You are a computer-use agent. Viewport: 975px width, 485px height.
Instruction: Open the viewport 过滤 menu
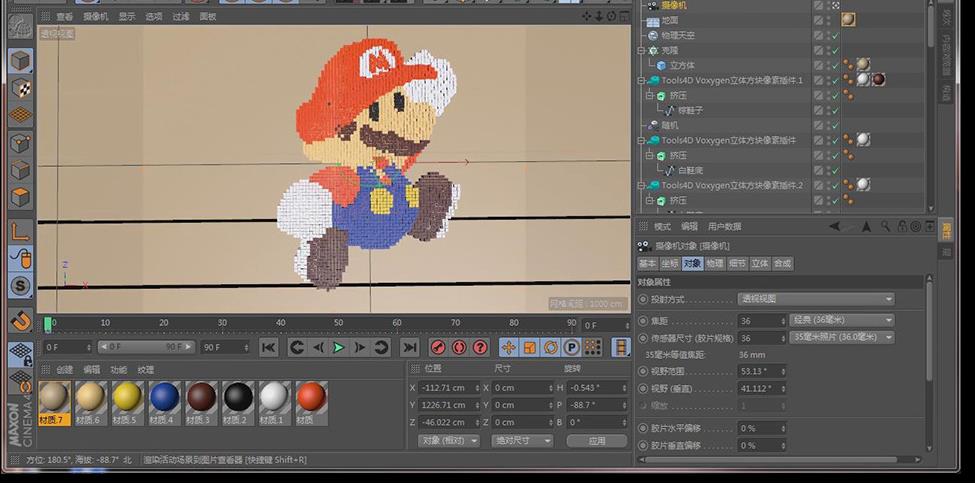pos(181,17)
